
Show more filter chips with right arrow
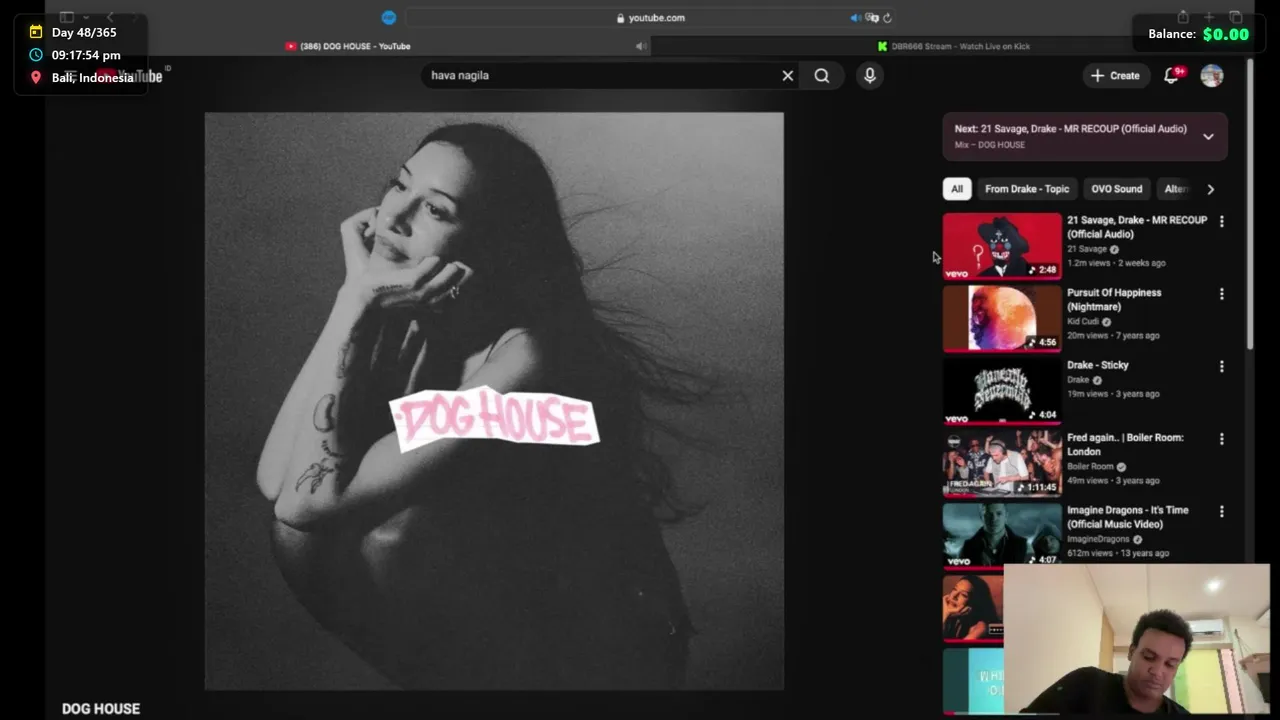1211,189
